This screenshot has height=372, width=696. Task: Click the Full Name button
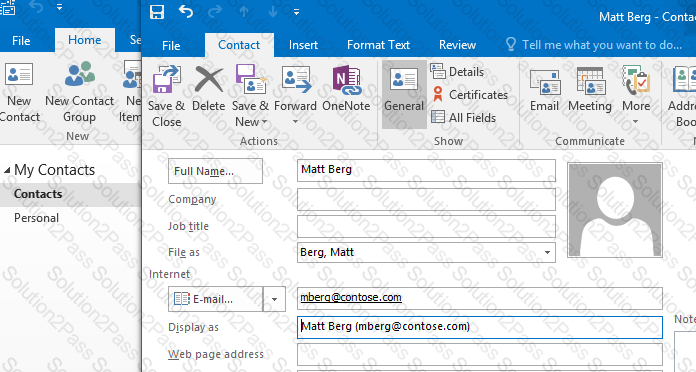tap(215, 171)
